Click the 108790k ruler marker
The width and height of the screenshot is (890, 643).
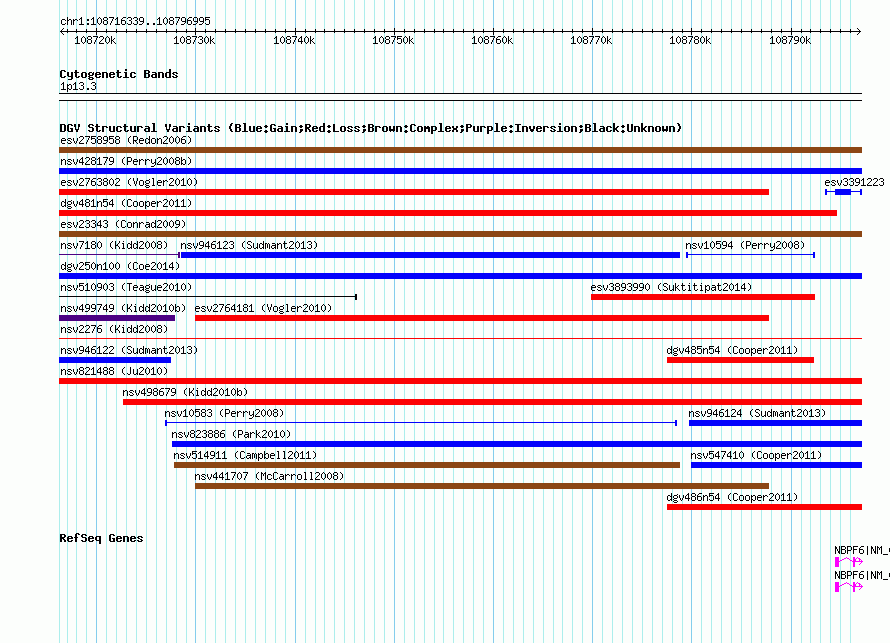point(790,40)
